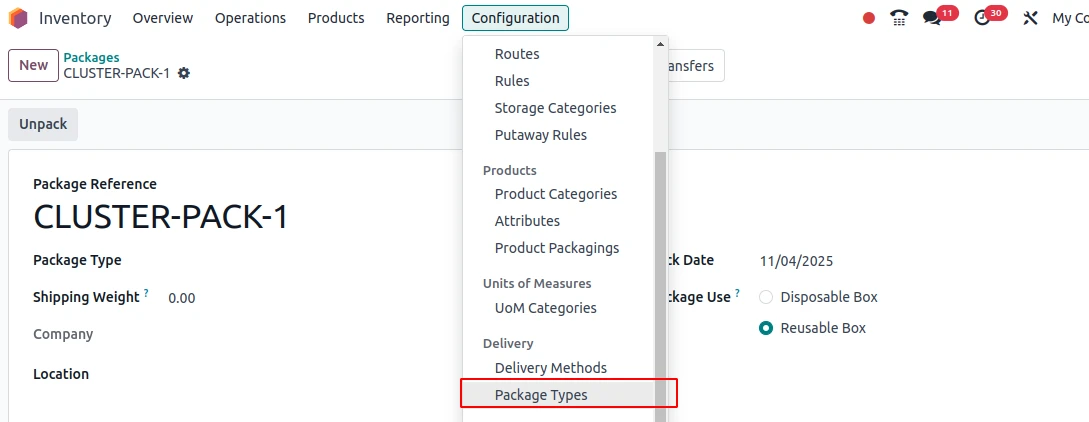Click the Odoo Inventory app logo icon
Screen dimensions: 1089x422
[18, 18]
